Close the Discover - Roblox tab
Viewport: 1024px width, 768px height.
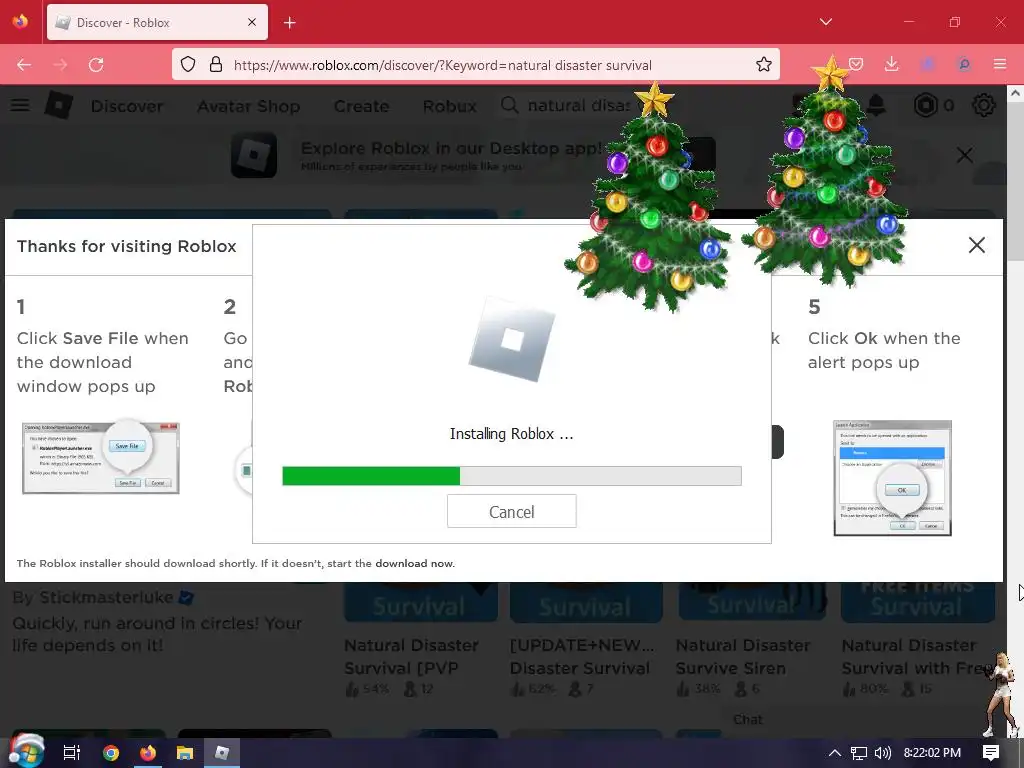tap(252, 22)
